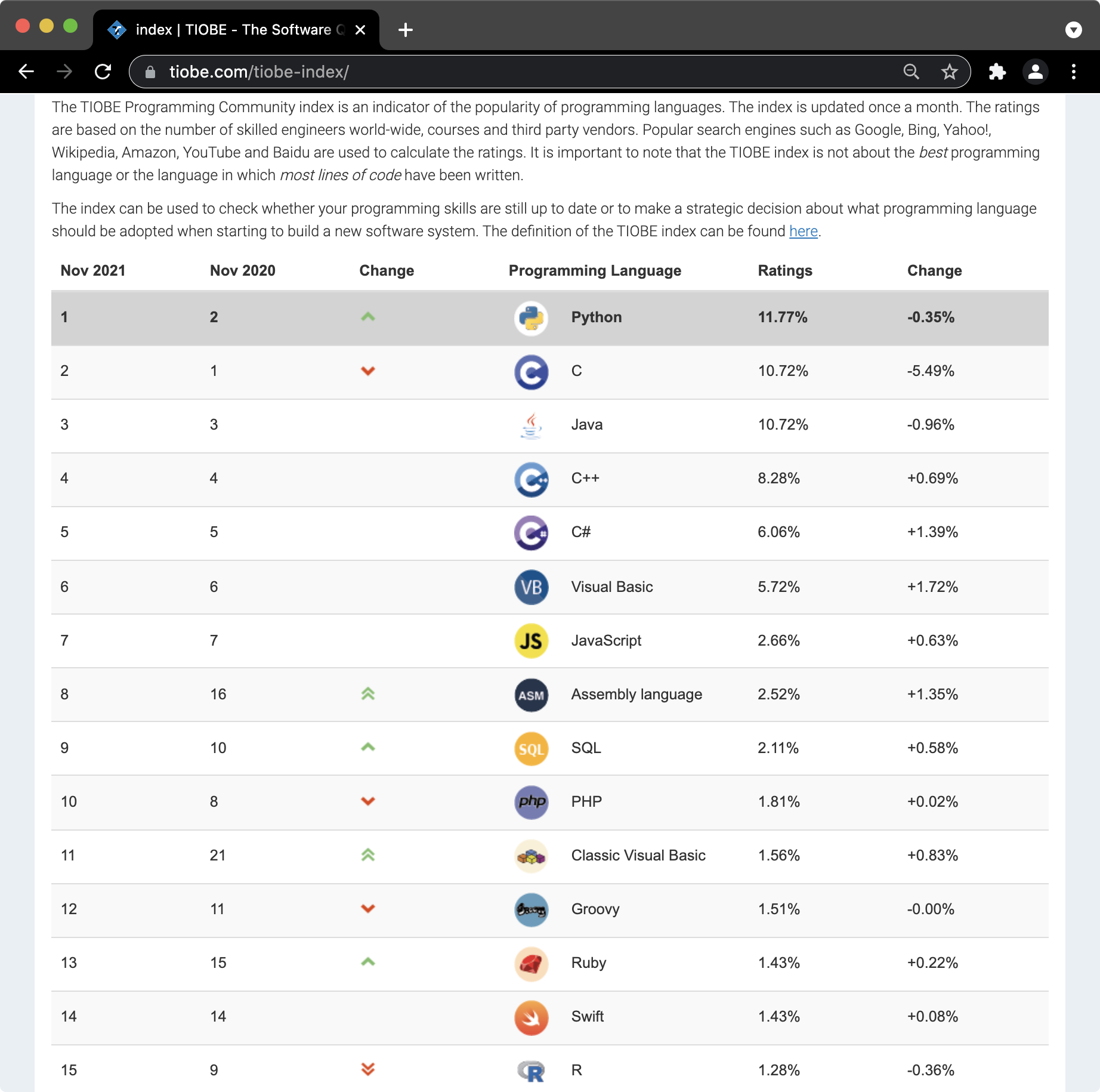Screen dimensions: 1100x1092
Task: Click the Java coffee cup logo
Action: [531, 425]
